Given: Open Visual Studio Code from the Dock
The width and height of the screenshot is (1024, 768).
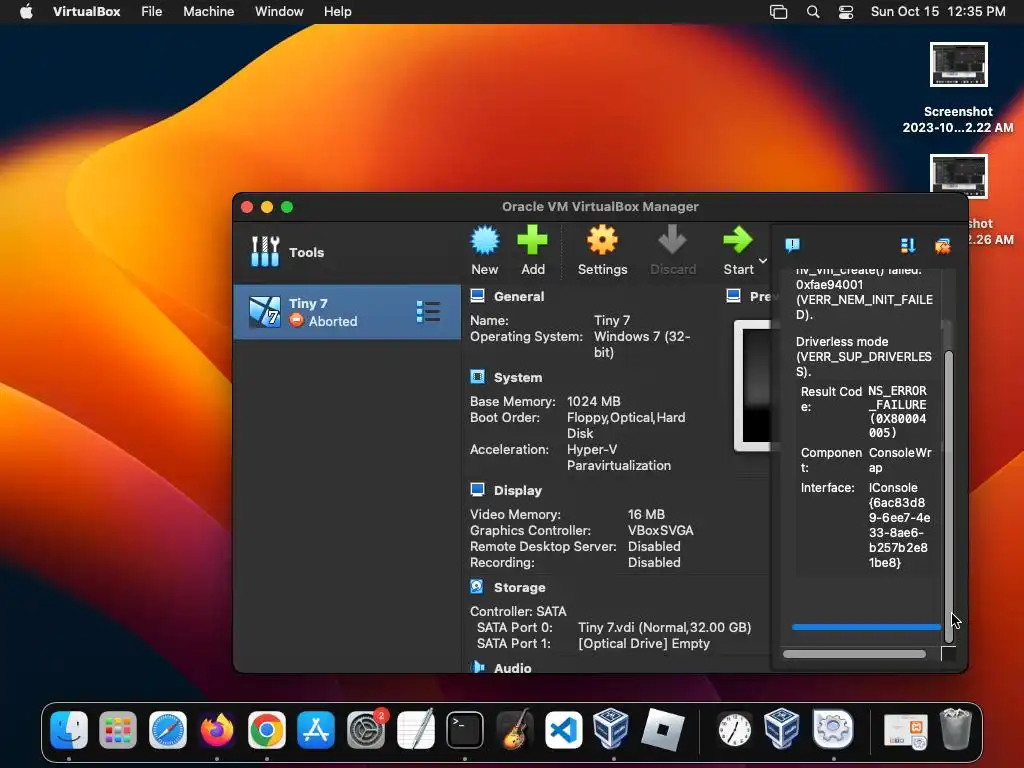Looking at the screenshot, I should pos(564,729).
